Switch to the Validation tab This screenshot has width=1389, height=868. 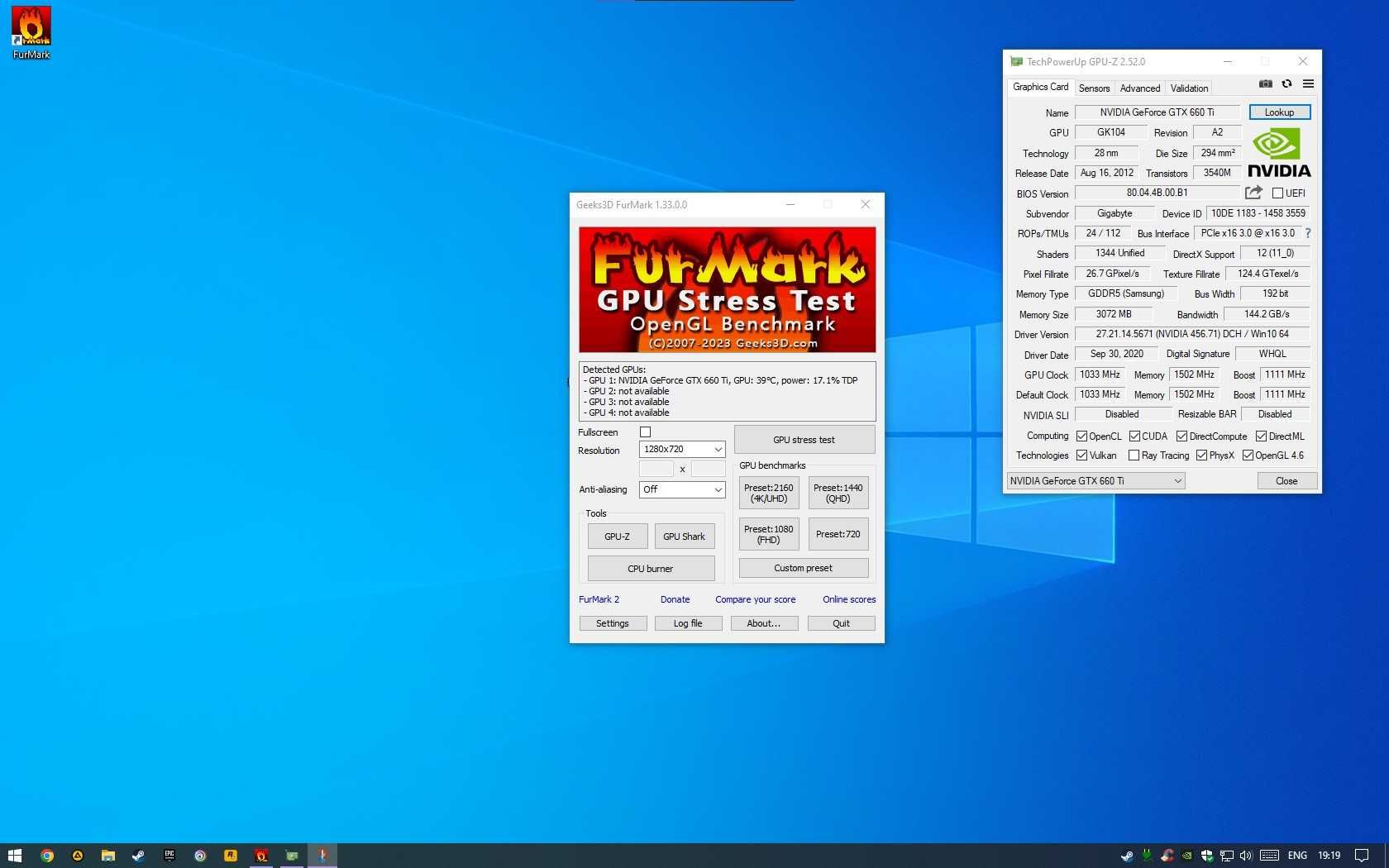1189,88
